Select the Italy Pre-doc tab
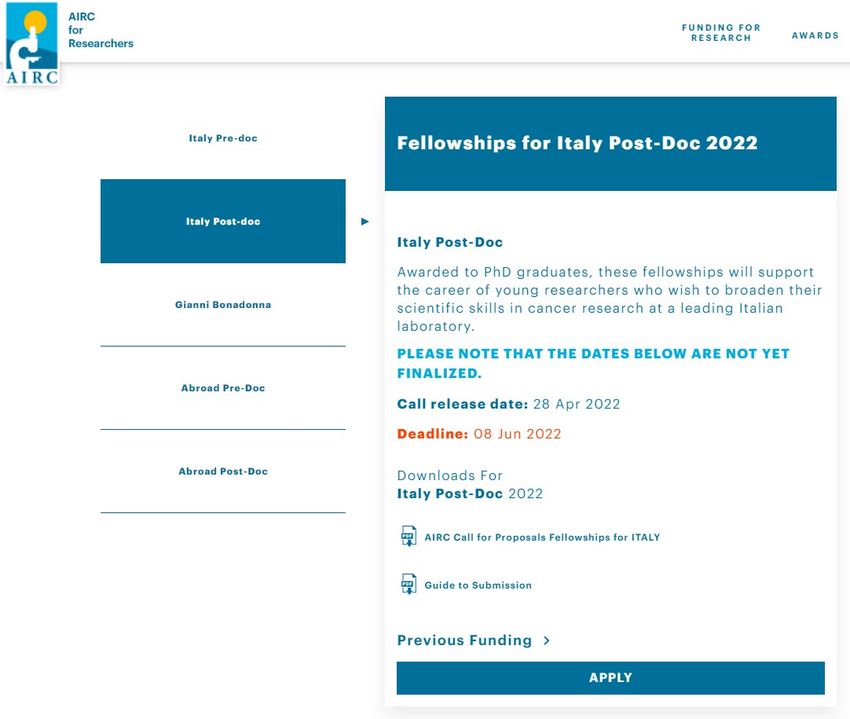The image size is (850, 719). (223, 138)
